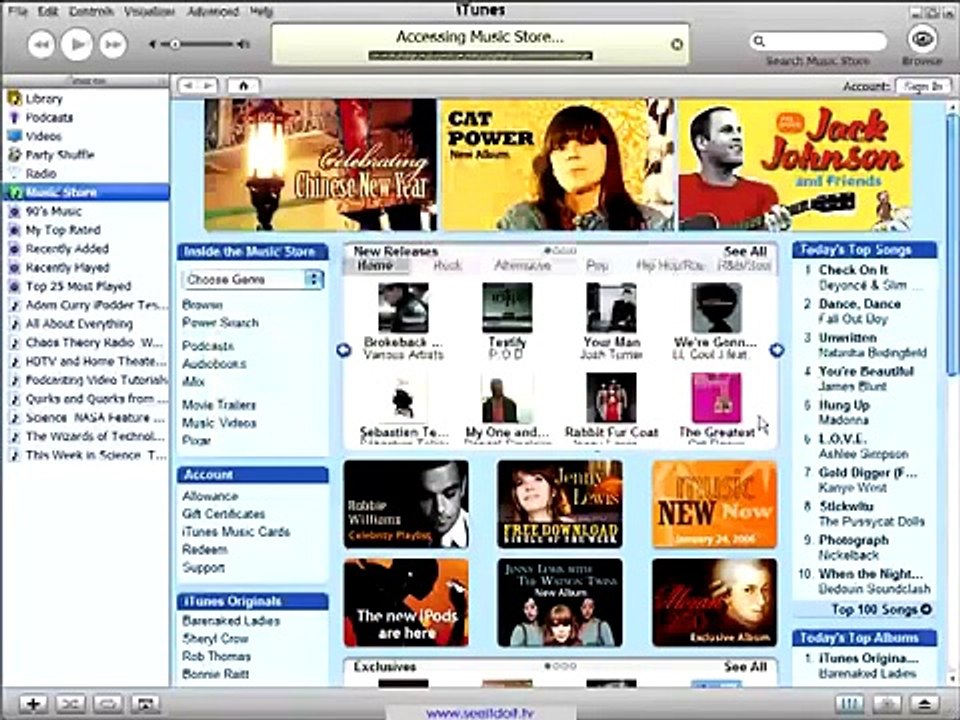Viewport: 960px width, 720px height.
Task: Go back with the store back arrow
Action: pos(189,86)
